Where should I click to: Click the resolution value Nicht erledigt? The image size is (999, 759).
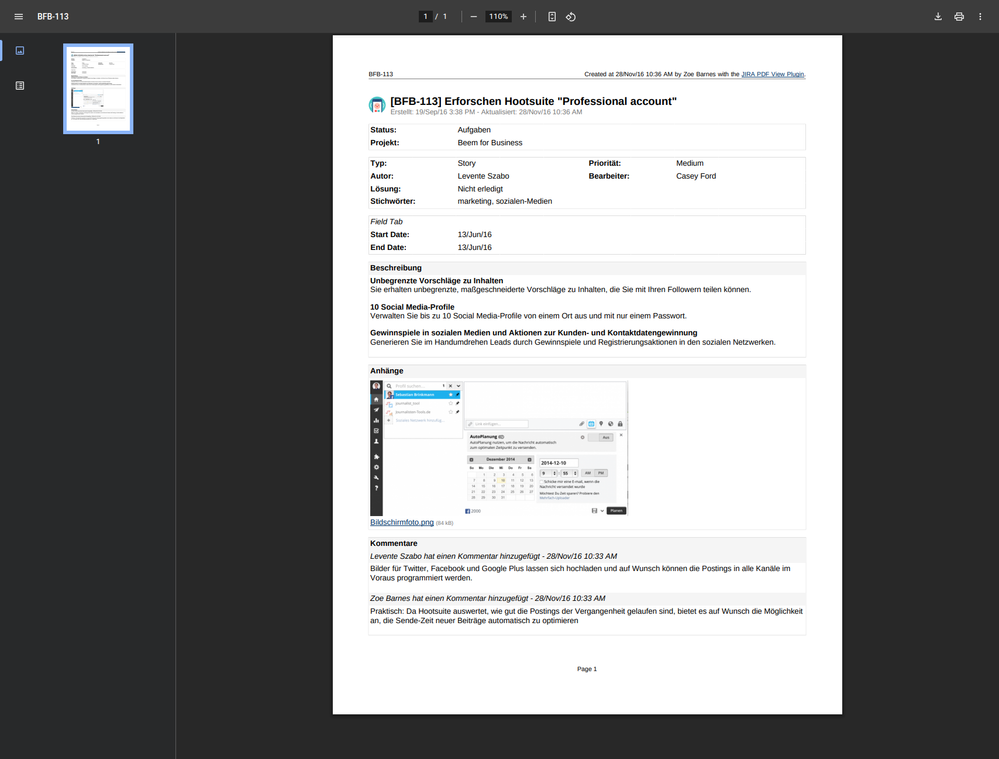(x=480, y=189)
